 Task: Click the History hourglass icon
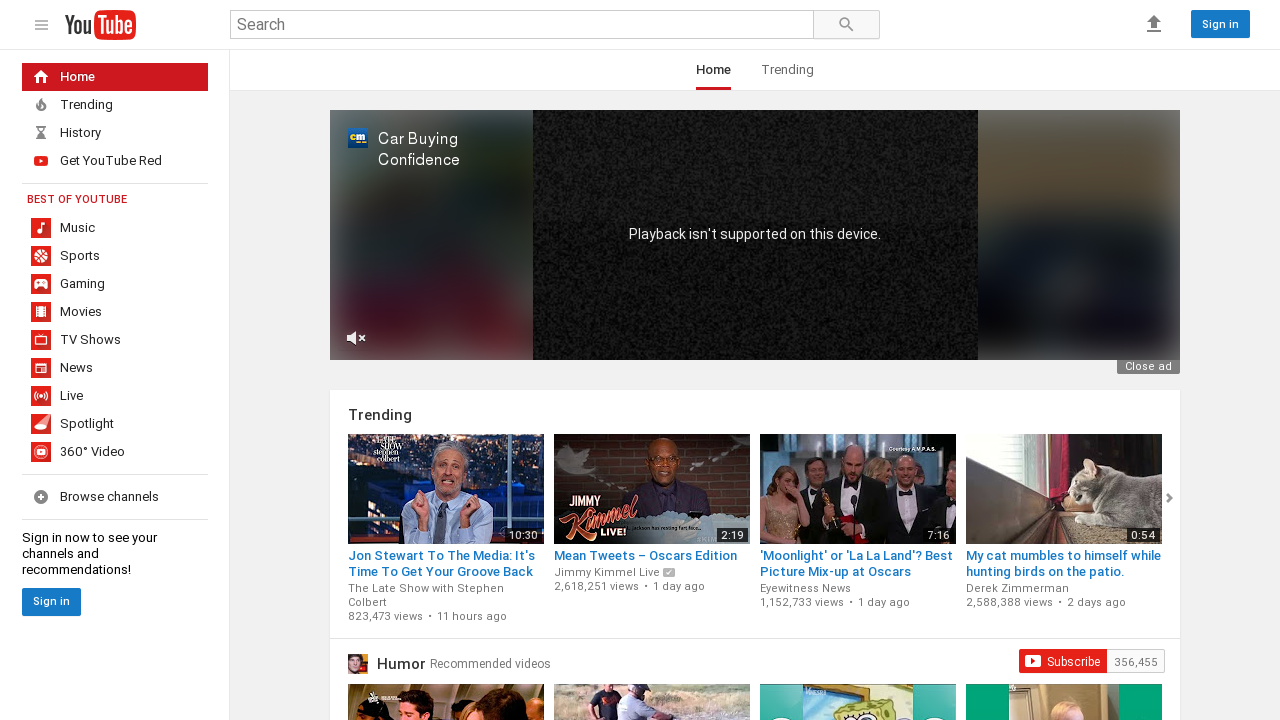click(41, 133)
